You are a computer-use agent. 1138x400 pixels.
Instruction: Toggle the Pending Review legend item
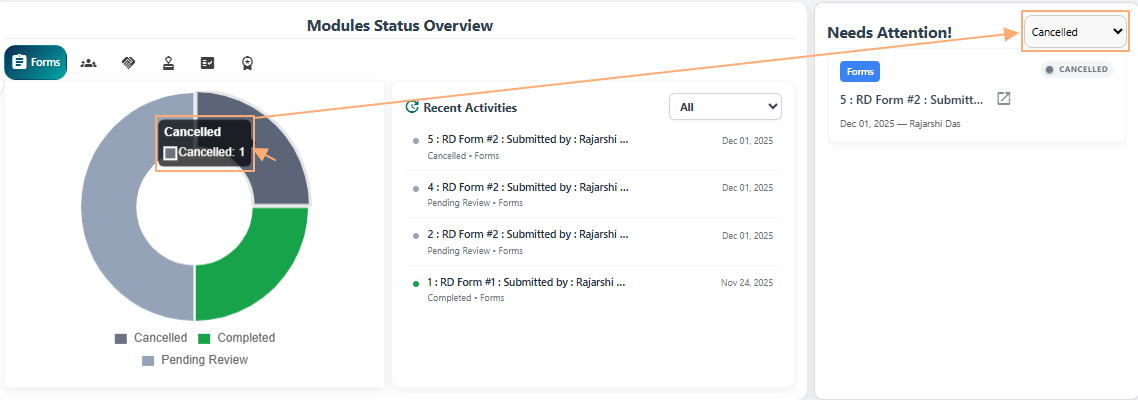click(195, 360)
